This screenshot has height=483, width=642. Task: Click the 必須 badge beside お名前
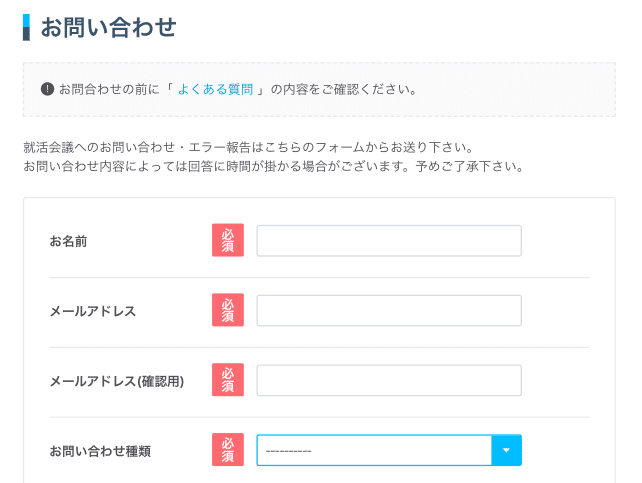click(228, 240)
